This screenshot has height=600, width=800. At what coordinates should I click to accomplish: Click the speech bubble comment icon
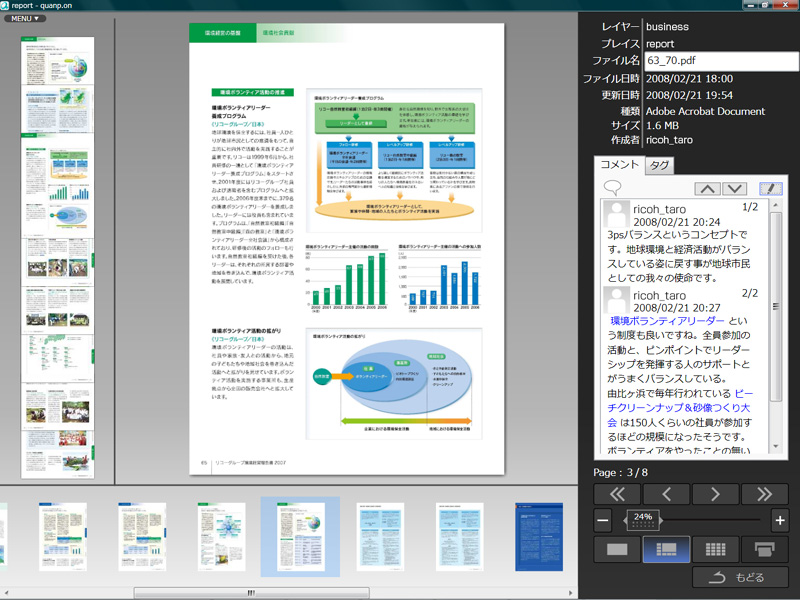(x=612, y=188)
